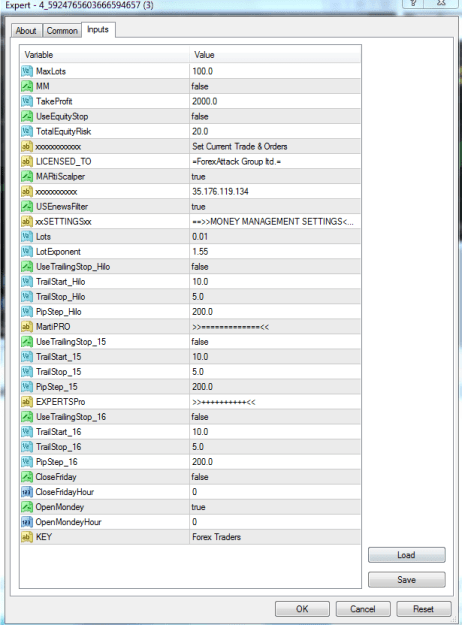Click the Variable column header

[x=104, y=55]
